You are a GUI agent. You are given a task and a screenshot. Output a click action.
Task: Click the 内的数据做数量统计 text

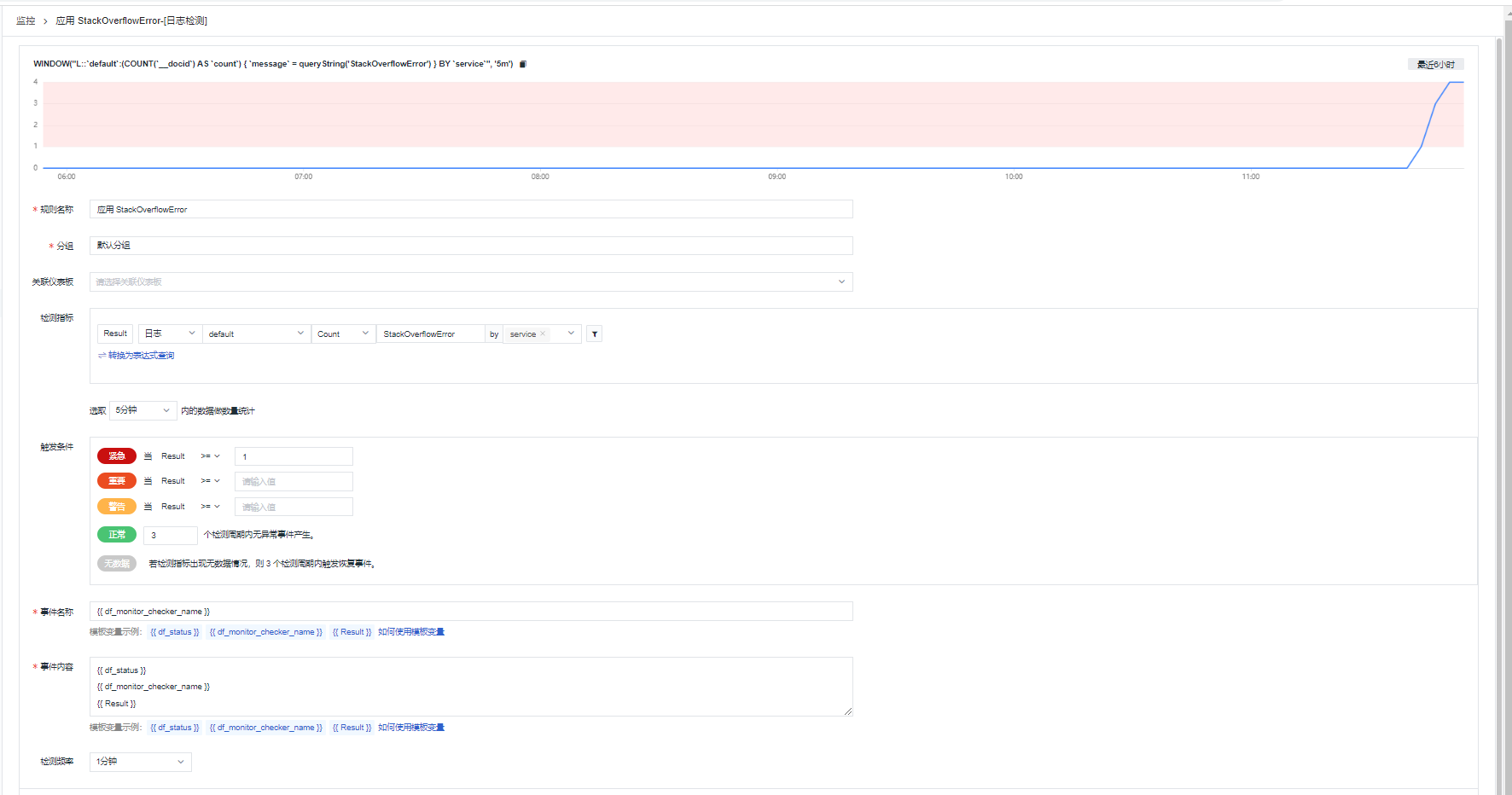(x=218, y=411)
